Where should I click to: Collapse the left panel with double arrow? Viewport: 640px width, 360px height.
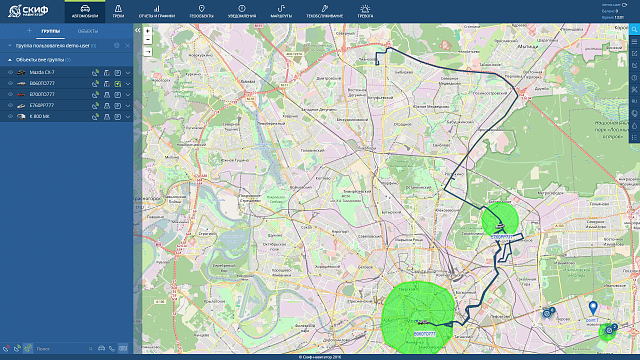138,30
